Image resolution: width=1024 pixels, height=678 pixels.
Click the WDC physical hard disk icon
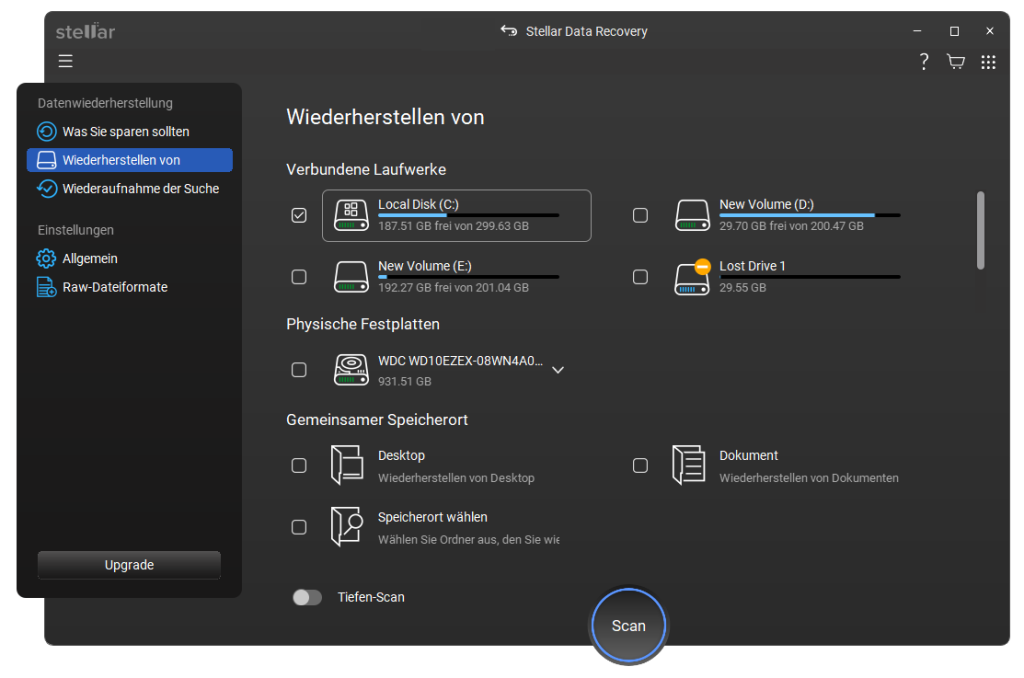click(x=351, y=370)
